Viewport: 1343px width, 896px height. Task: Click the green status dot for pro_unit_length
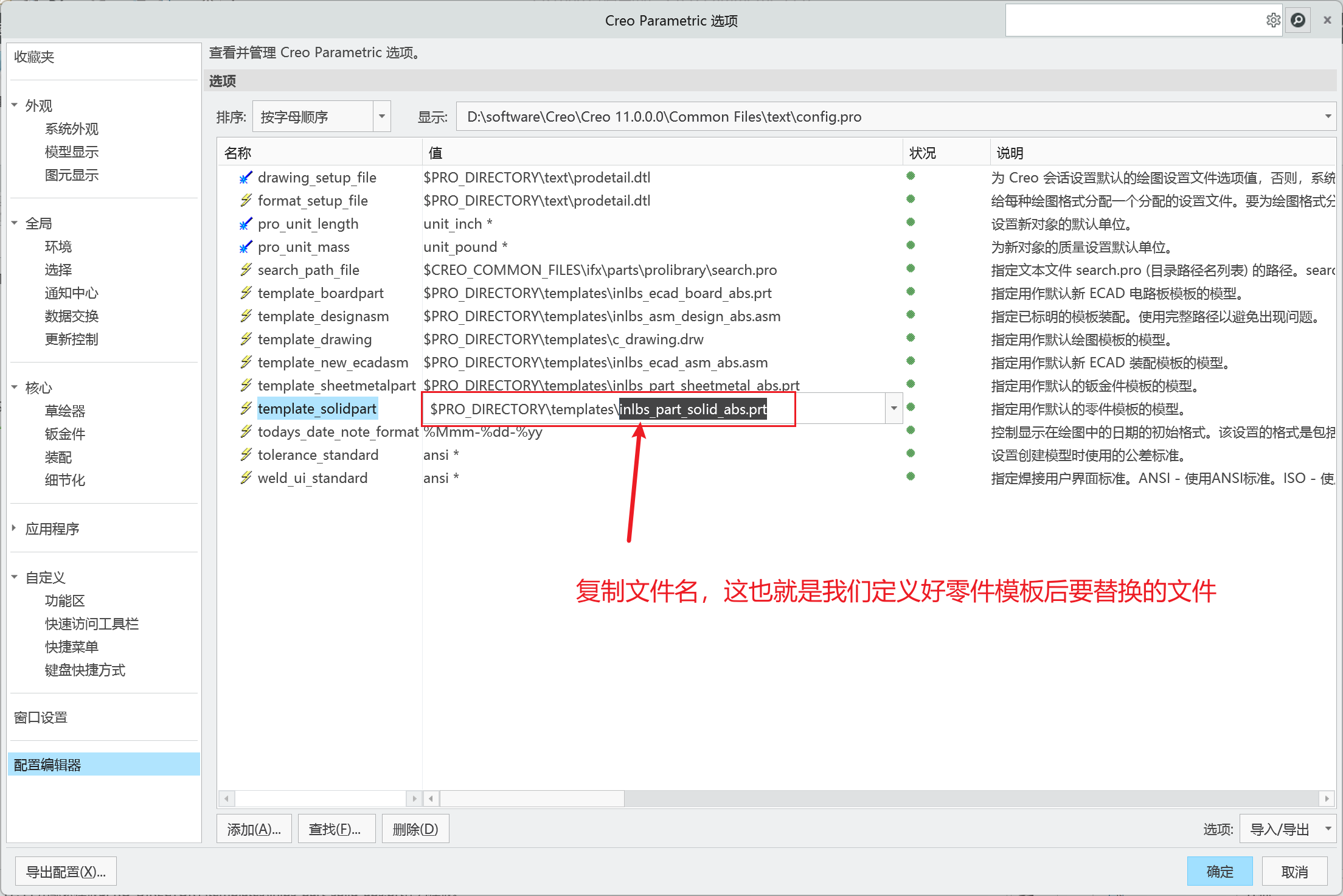coord(911,222)
